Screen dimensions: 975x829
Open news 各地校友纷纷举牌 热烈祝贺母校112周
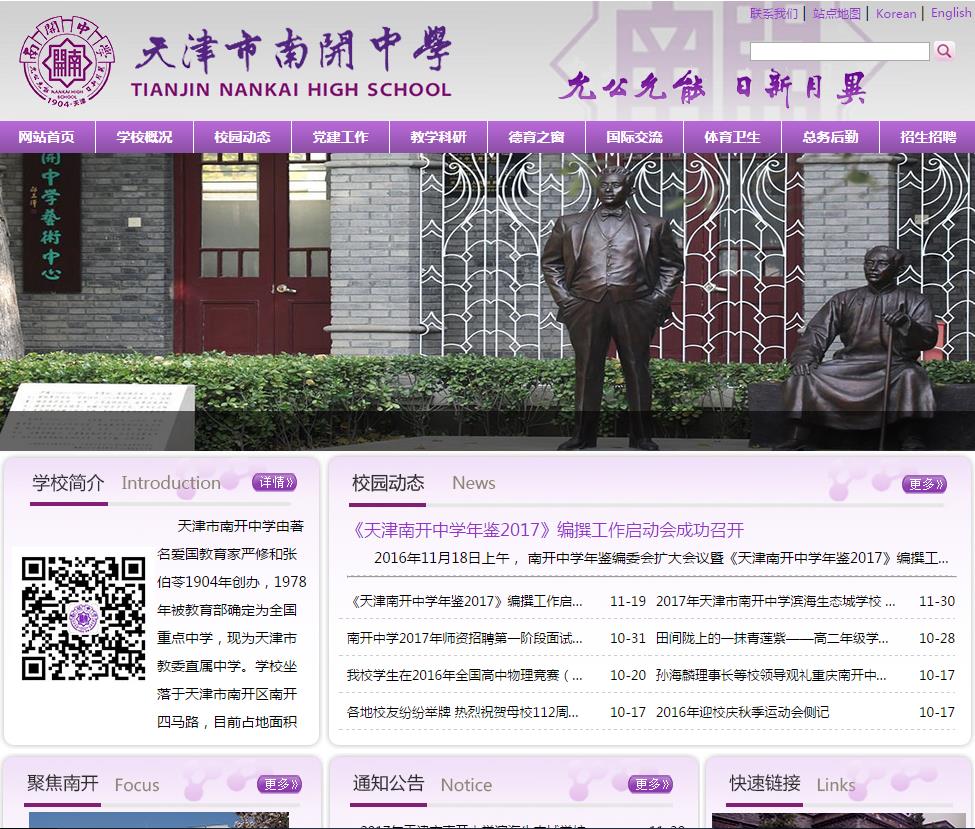tap(463, 712)
